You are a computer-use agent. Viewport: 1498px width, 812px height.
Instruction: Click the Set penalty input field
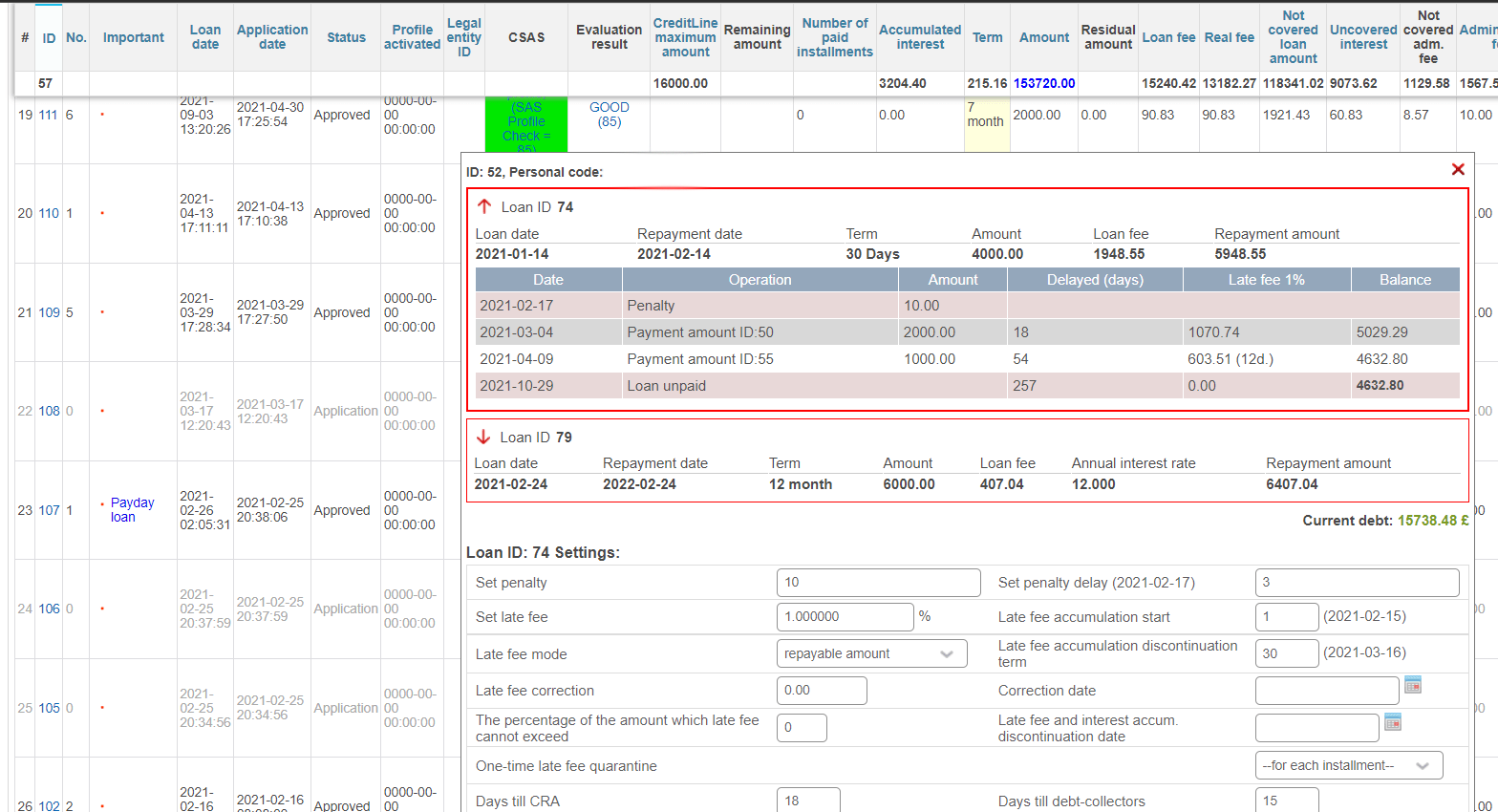[878, 582]
